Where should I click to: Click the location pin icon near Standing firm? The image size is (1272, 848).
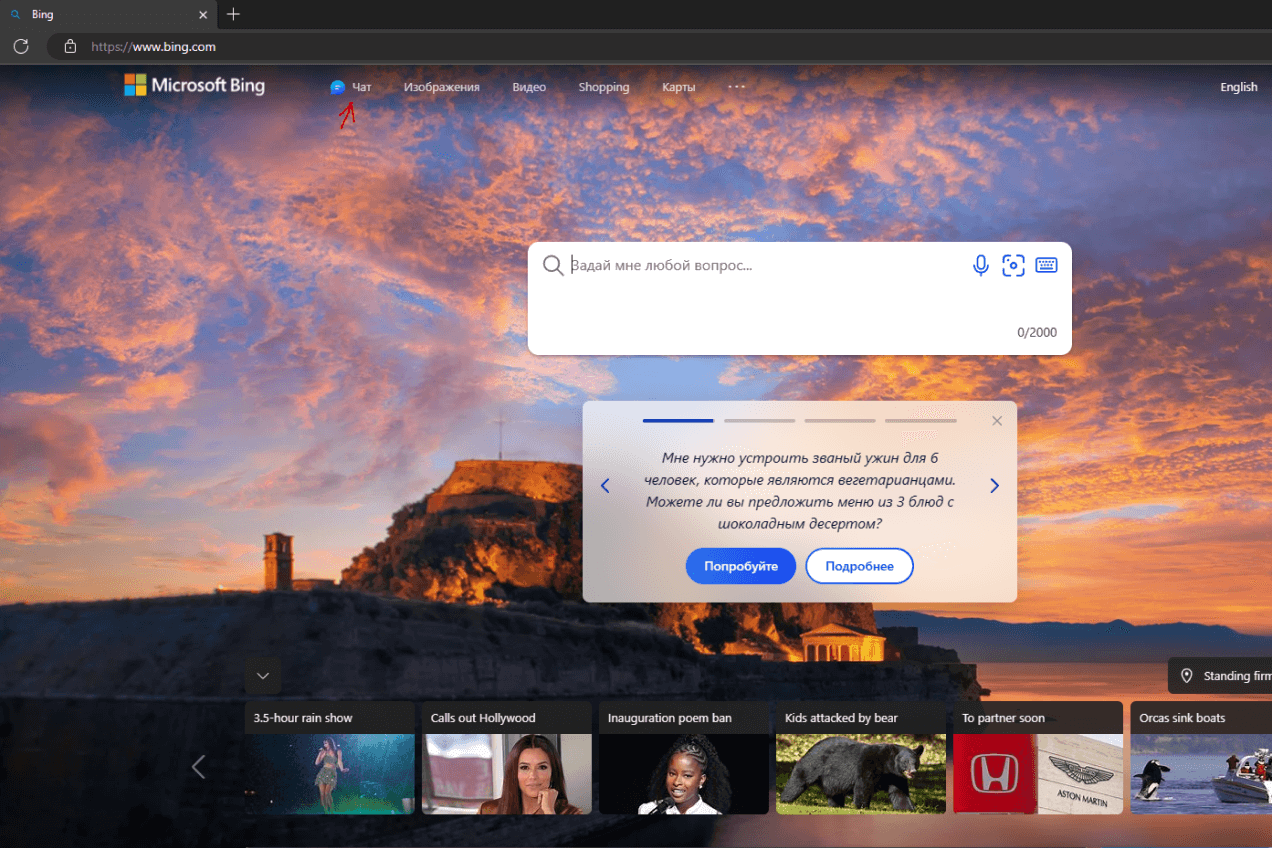pyautogui.click(x=1187, y=676)
